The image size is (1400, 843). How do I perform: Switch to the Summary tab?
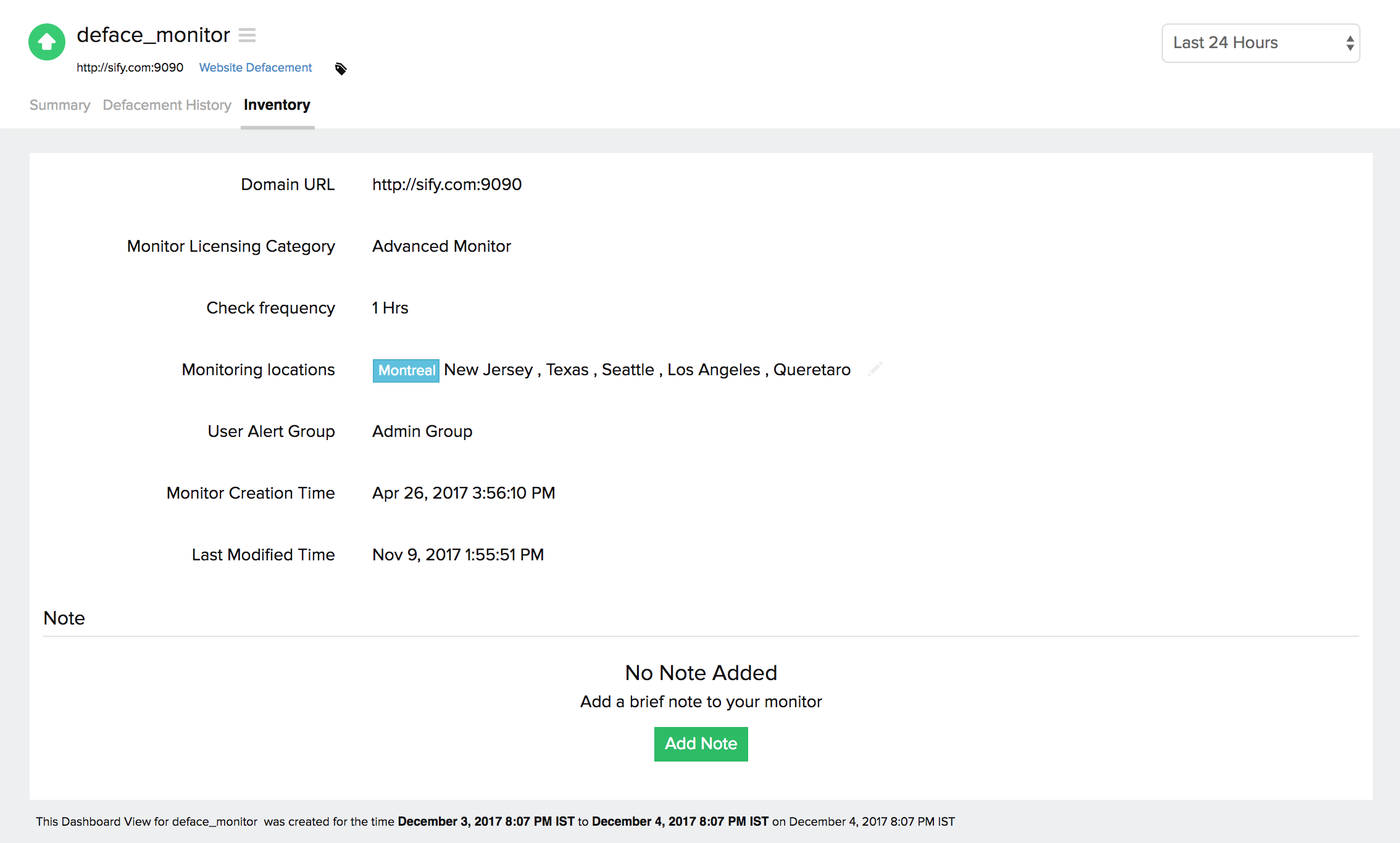tap(60, 105)
